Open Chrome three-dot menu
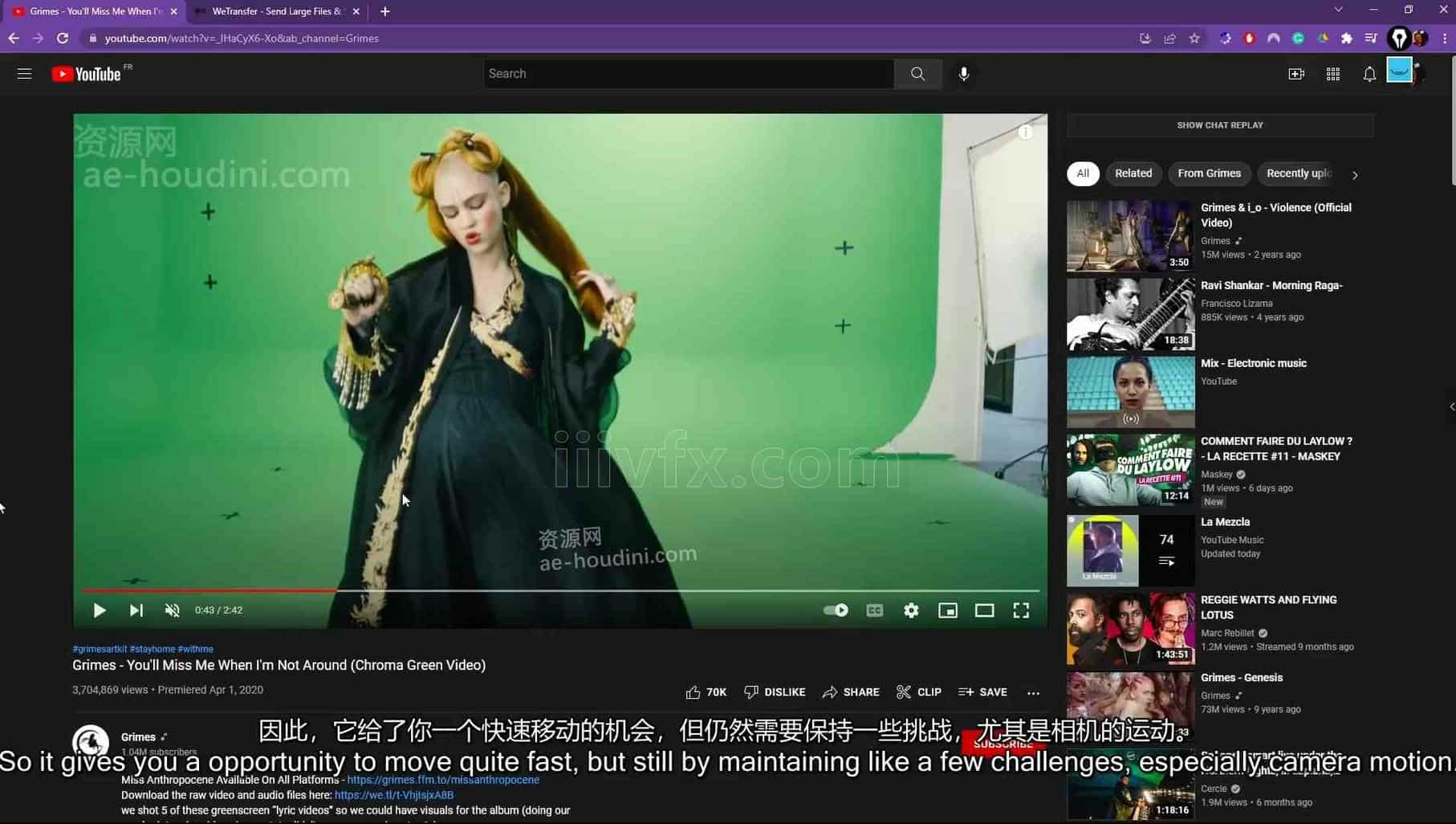Screen dimensions: 1456x824 pyautogui.click(x=1445, y=38)
